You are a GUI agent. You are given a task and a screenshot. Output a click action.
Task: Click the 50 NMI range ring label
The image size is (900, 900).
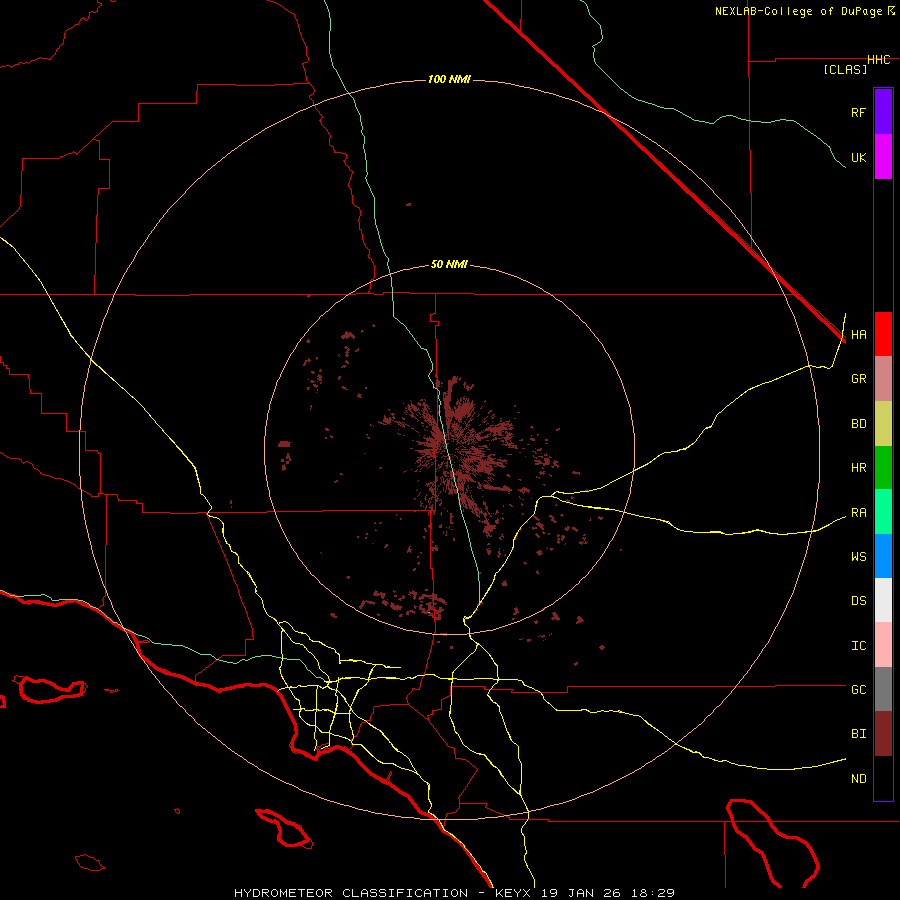click(x=449, y=265)
